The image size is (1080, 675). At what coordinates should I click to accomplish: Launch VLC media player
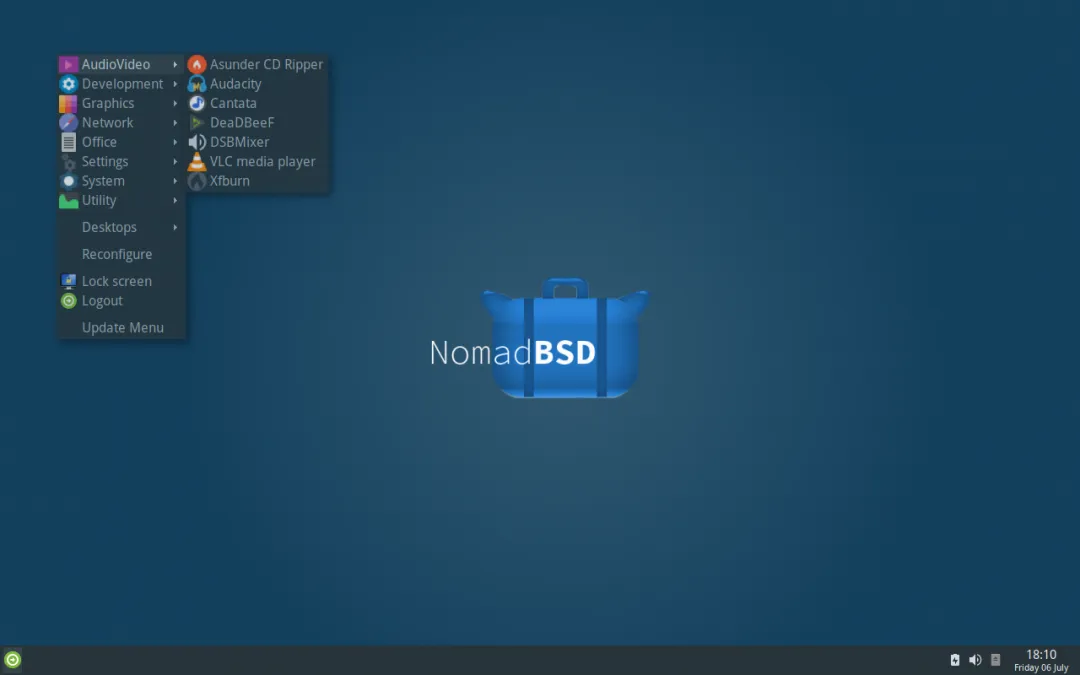tap(258, 162)
